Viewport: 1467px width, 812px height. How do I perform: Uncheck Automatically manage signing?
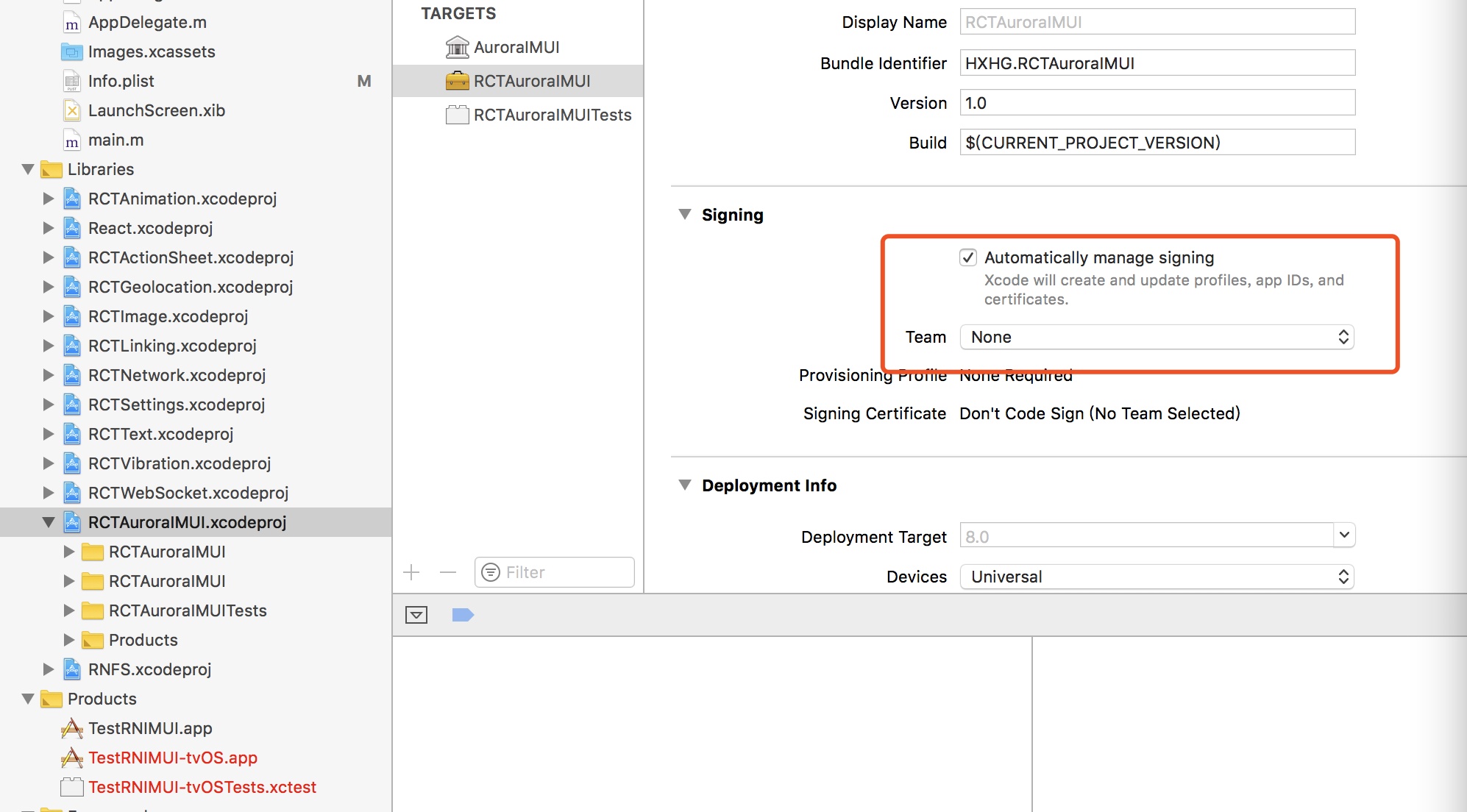coord(967,257)
